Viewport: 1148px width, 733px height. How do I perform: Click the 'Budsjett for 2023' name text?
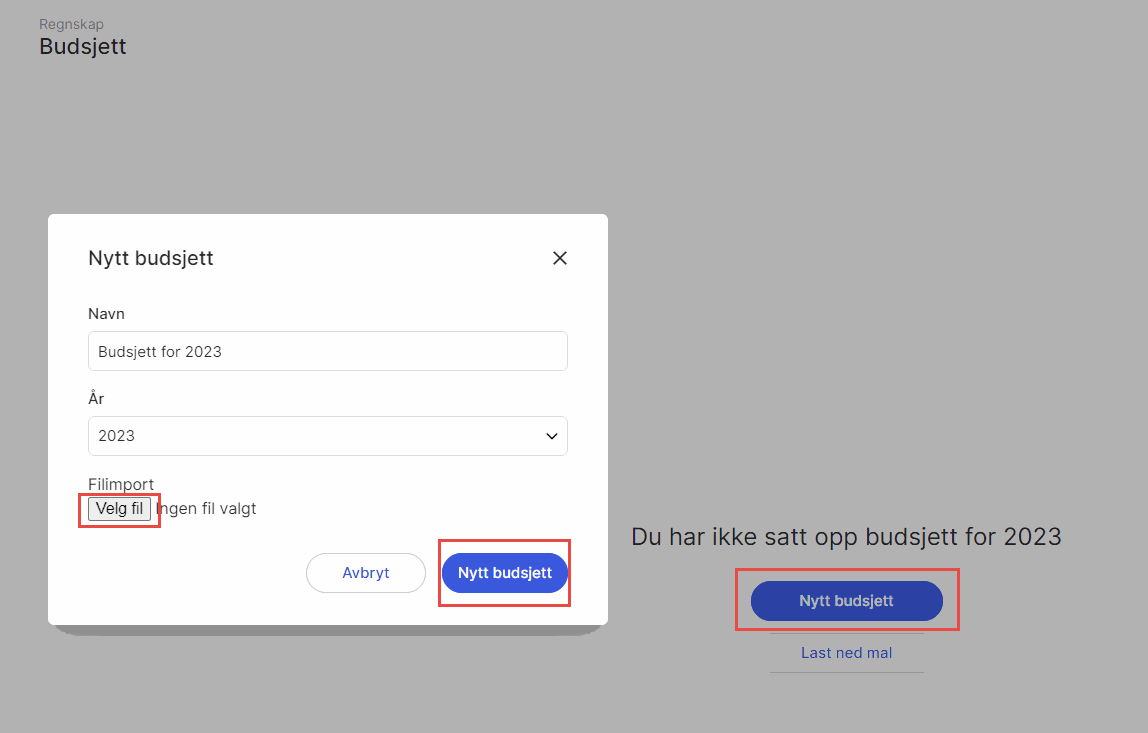coord(160,351)
